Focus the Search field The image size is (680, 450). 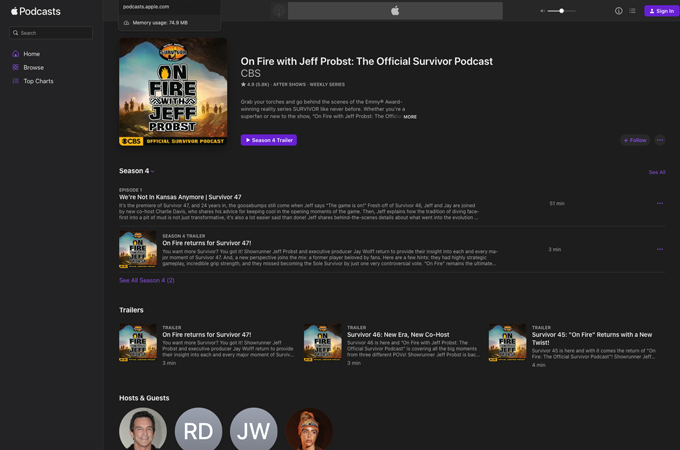pyautogui.click(x=51, y=33)
